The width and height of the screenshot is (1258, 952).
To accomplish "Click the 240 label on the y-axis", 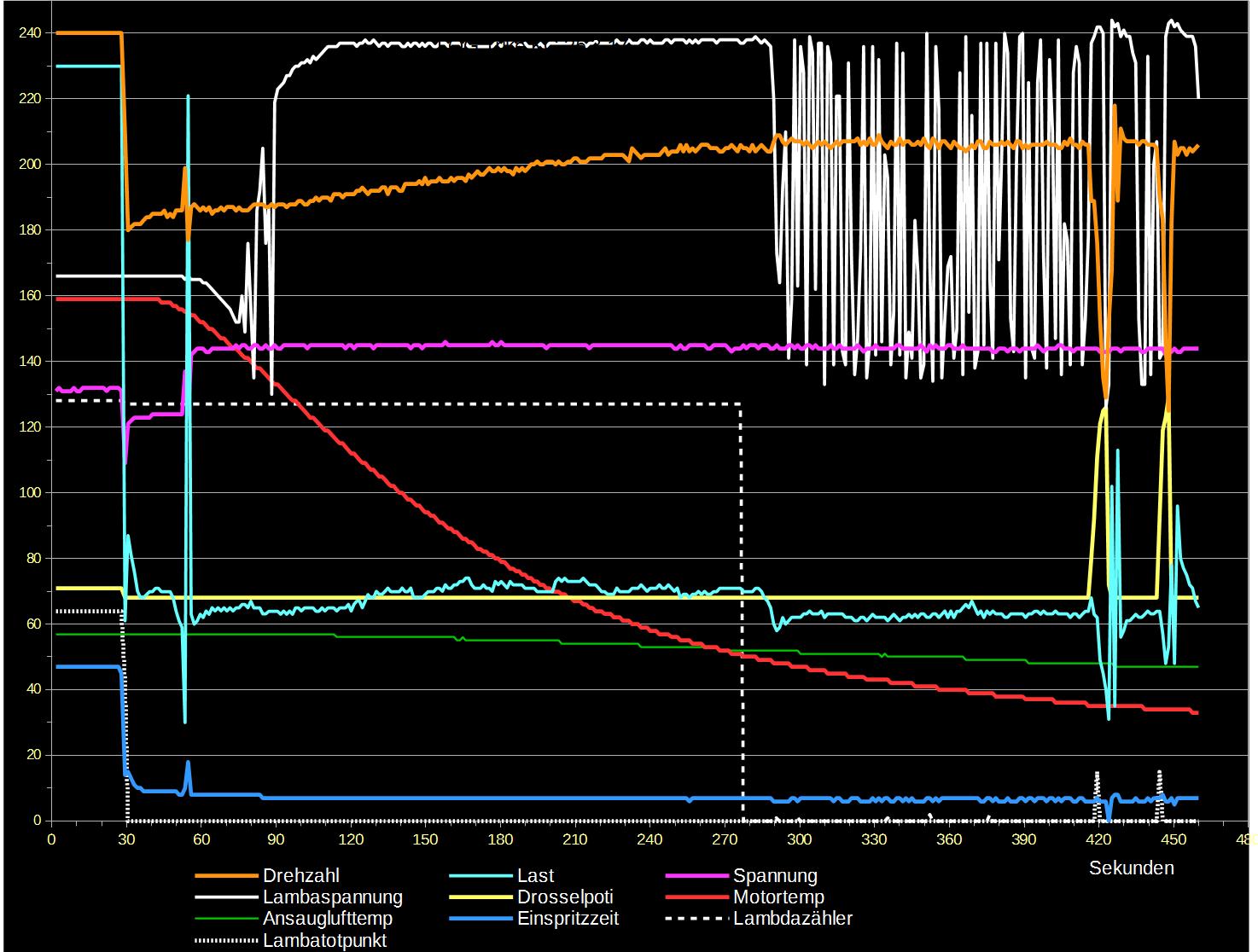I will pyautogui.click(x=30, y=33).
